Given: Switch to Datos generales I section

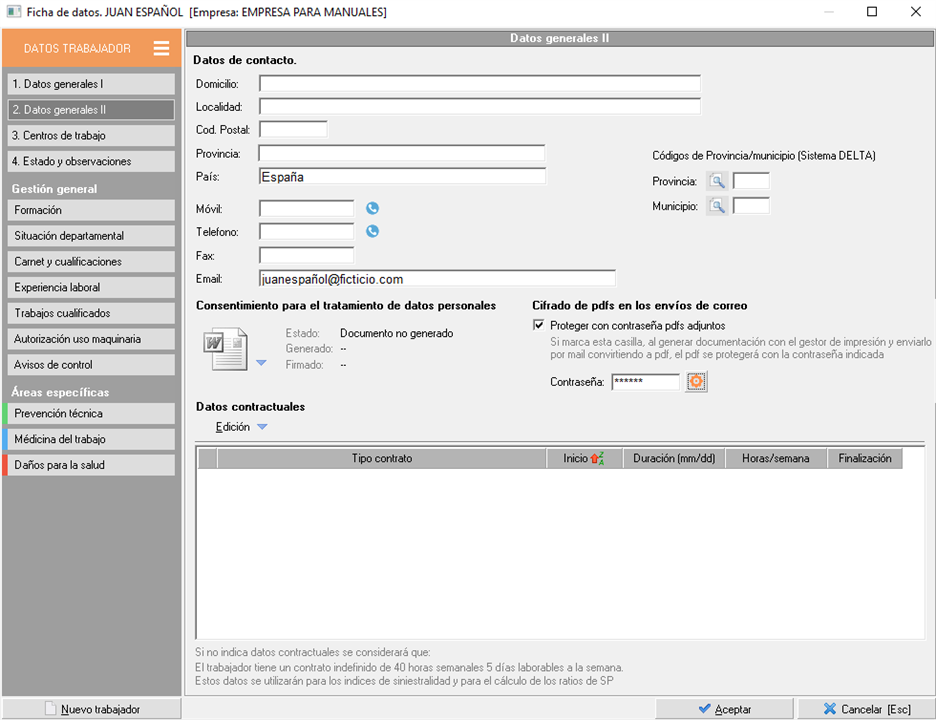Looking at the screenshot, I should click(x=89, y=84).
